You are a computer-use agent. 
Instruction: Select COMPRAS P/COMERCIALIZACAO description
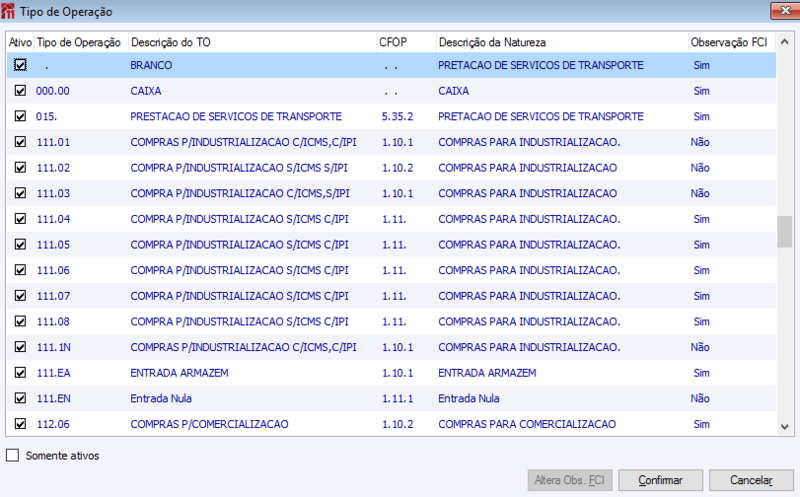click(x=209, y=424)
